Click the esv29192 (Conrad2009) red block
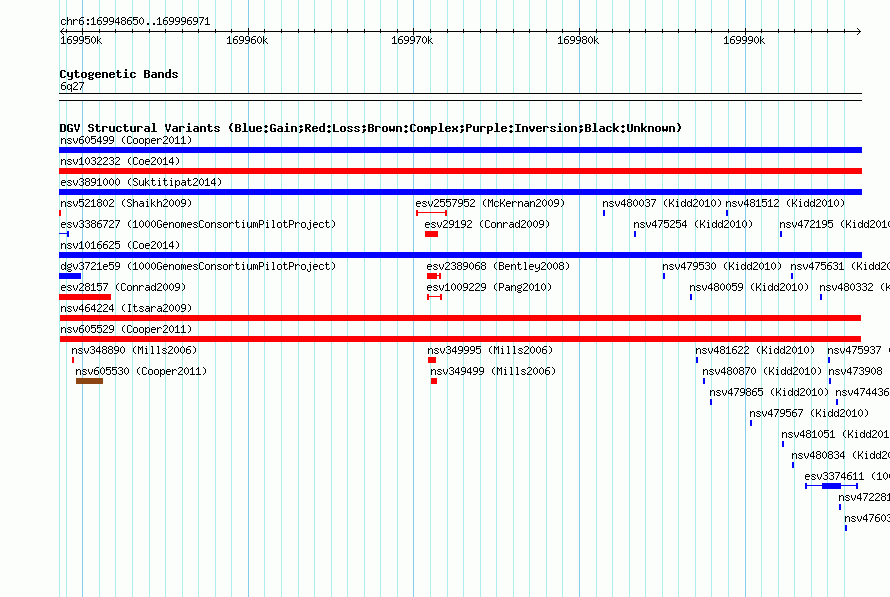The width and height of the screenshot is (890, 597). (x=431, y=234)
